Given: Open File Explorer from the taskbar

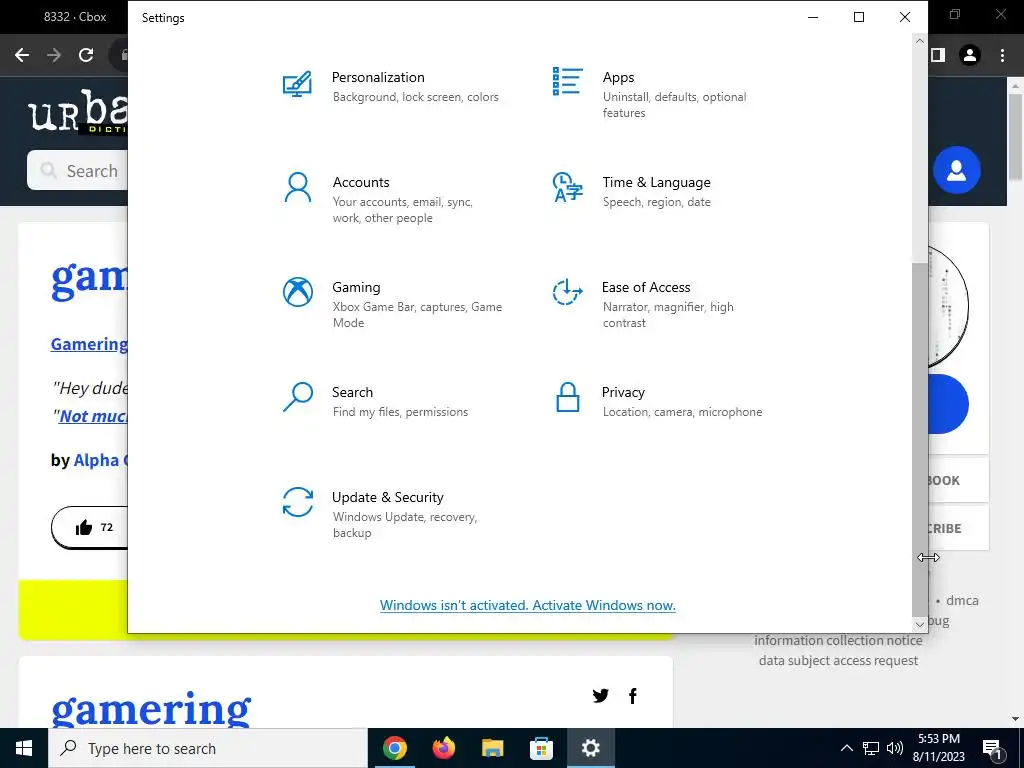Looking at the screenshot, I should pyautogui.click(x=492, y=748).
